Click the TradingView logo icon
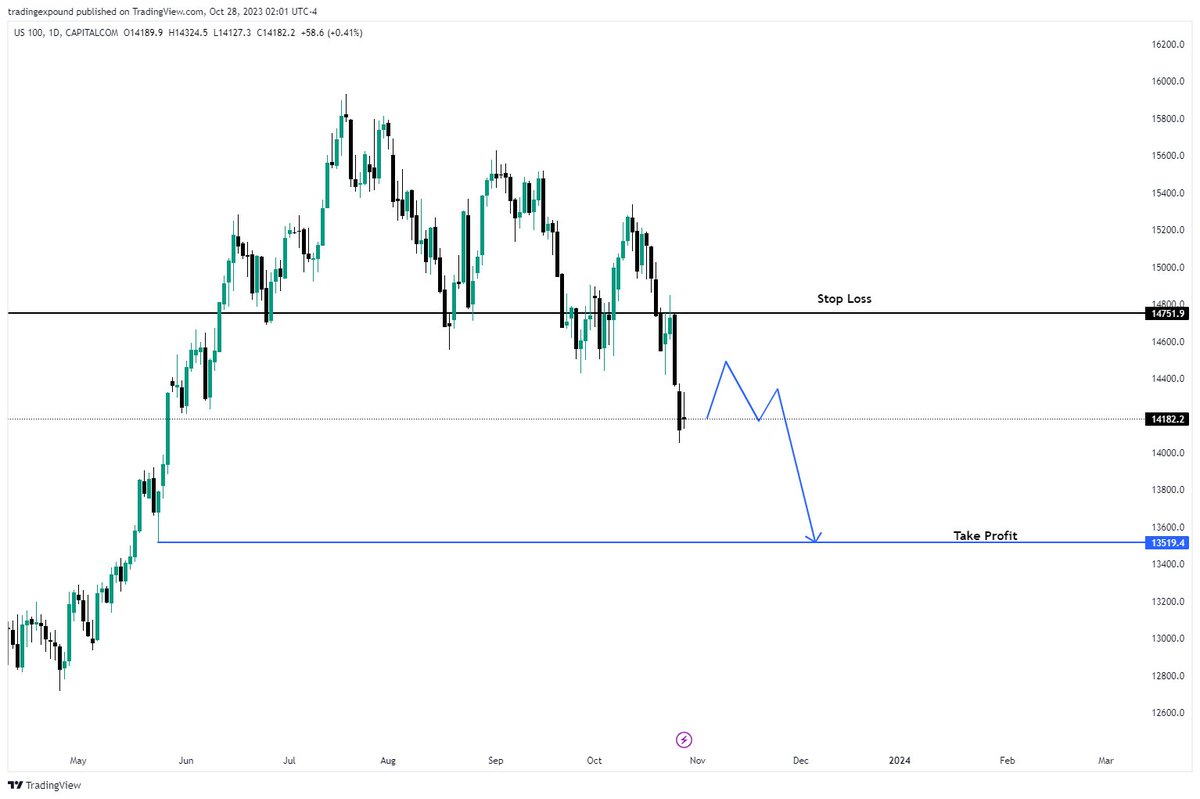 [x=13, y=785]
